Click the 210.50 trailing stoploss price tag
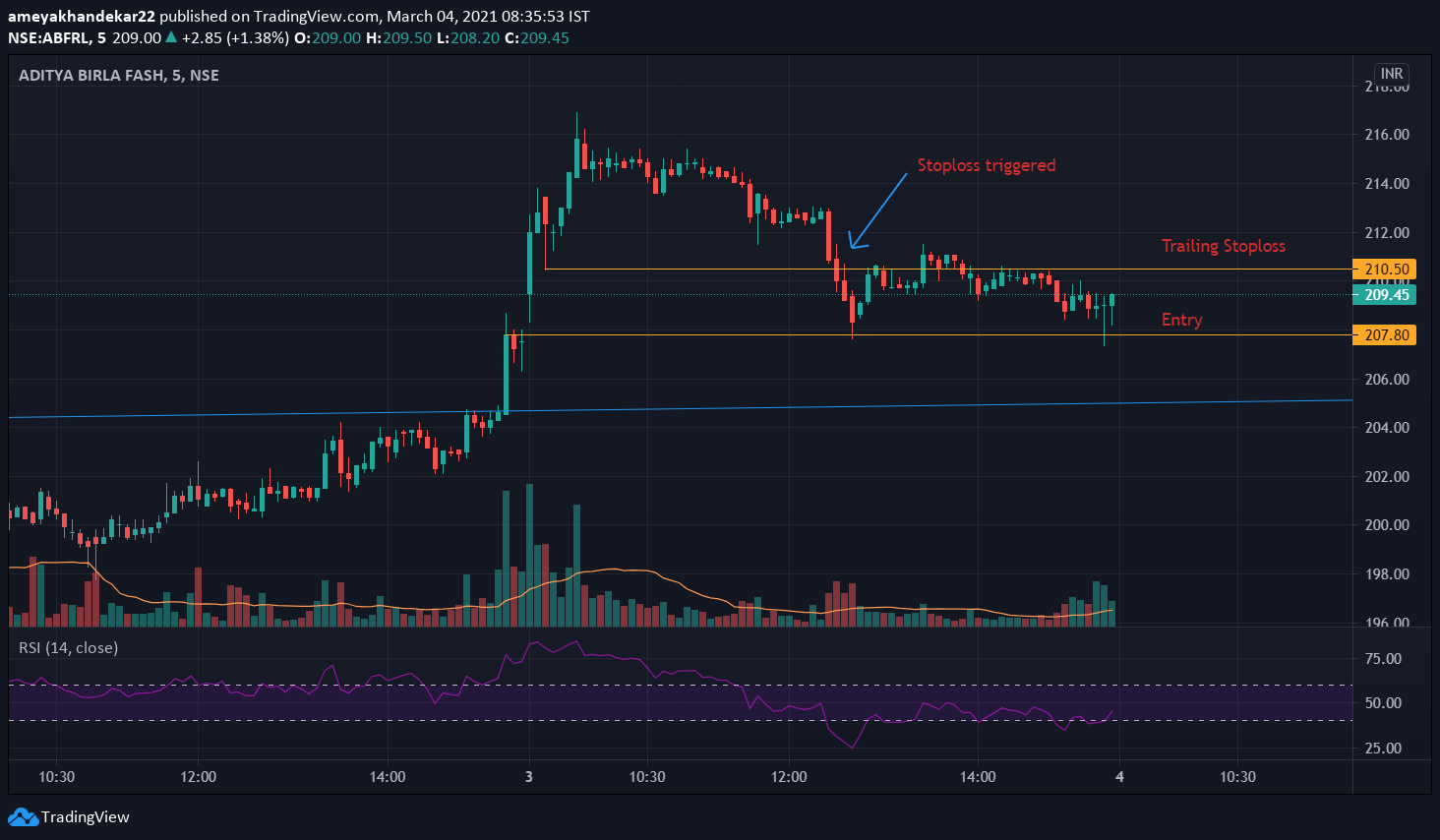 click(1385, 269)
